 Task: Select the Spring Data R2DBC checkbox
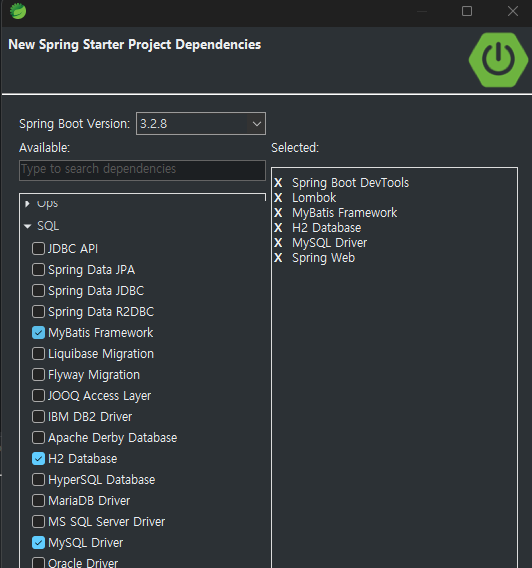[x=38, y=312]
